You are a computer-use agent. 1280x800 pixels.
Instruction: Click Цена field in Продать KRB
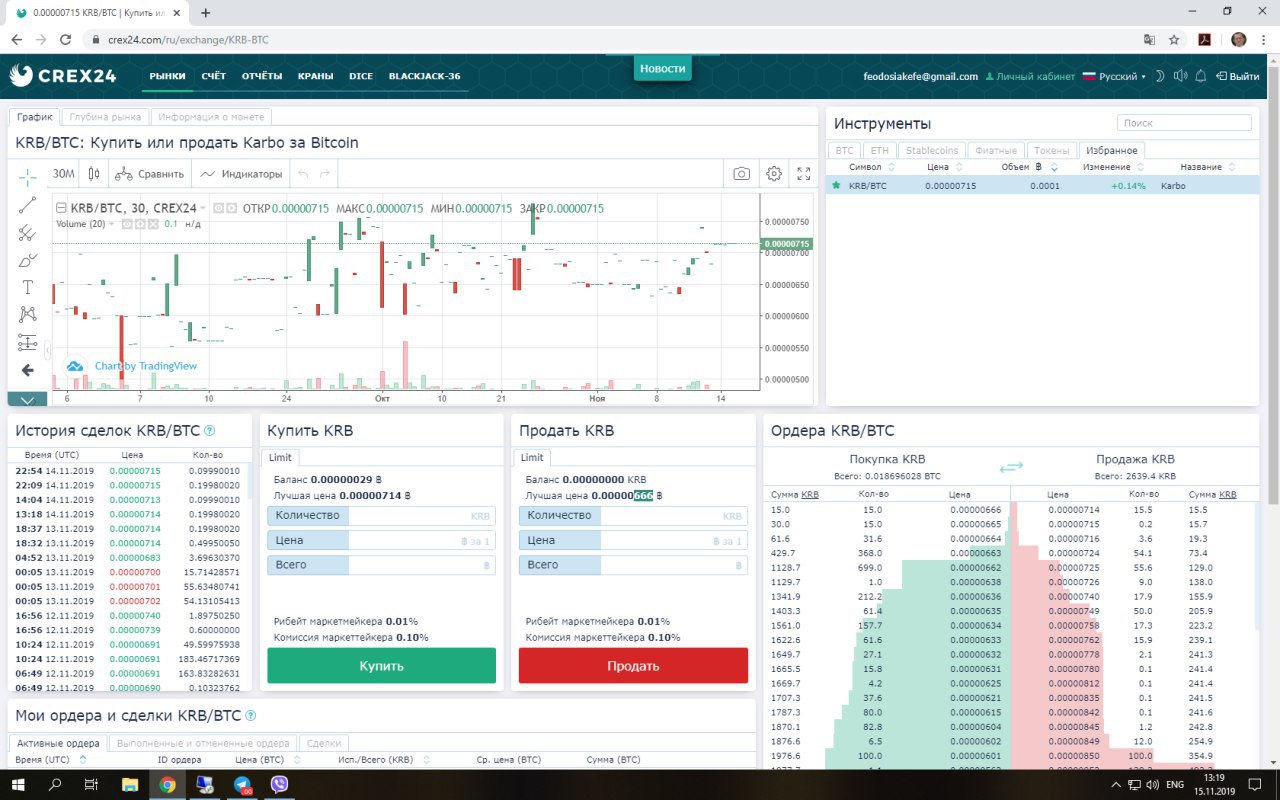point(633,540)
